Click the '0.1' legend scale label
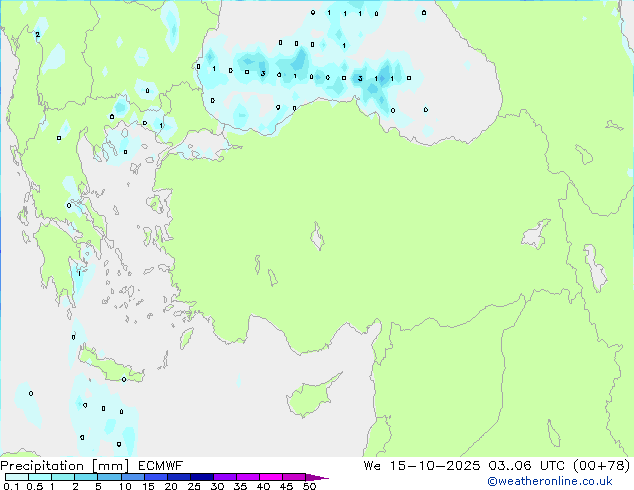This screenshot has height=490, width=634. coord(11,486)
